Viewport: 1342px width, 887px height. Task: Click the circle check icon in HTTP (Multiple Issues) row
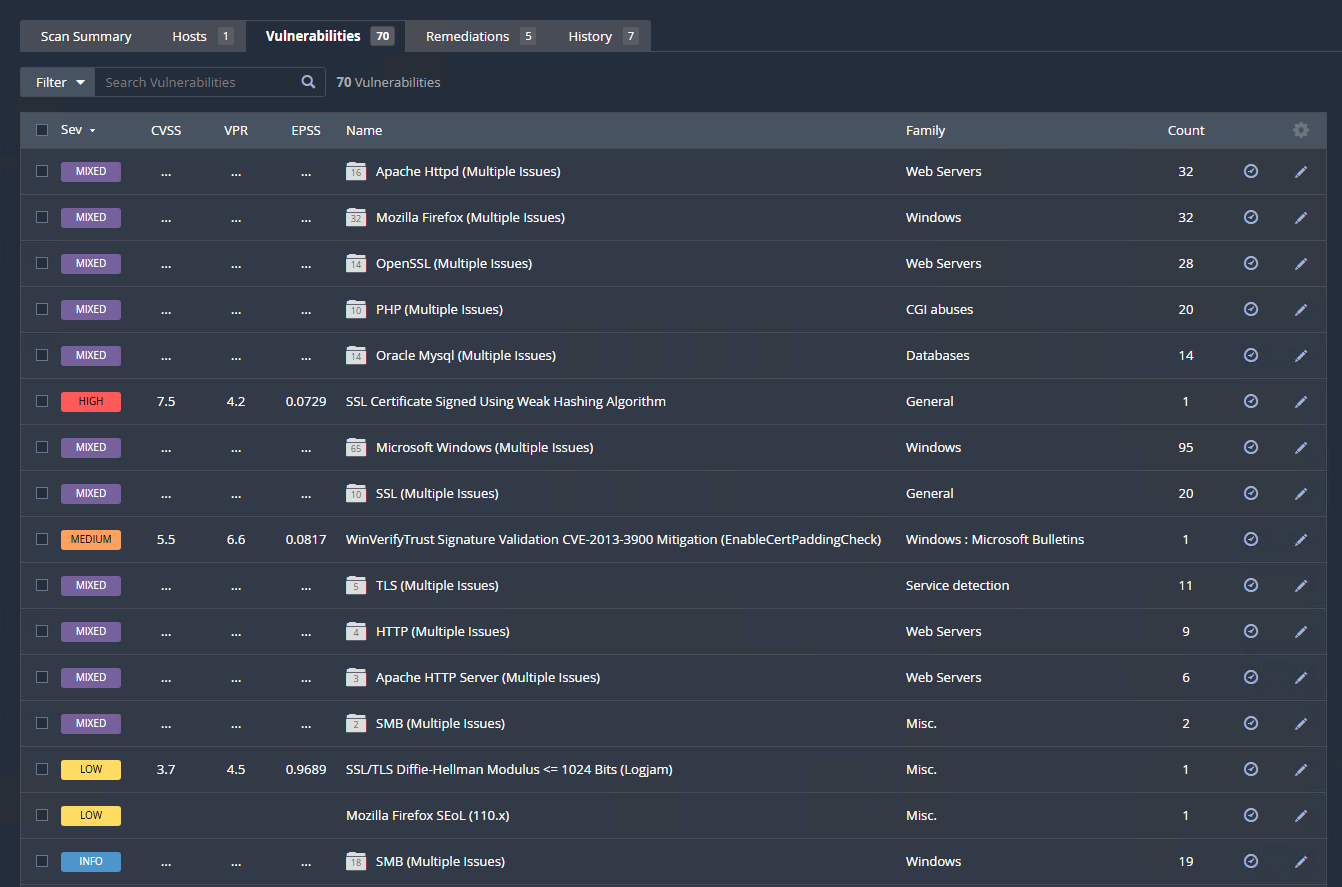[x=1250, y=631]
